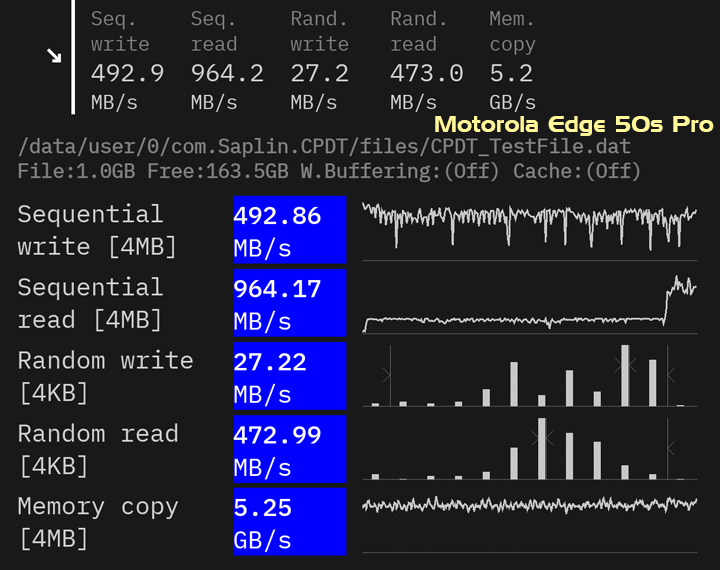Click the arrow icon beside the summary

coord(54,56)
